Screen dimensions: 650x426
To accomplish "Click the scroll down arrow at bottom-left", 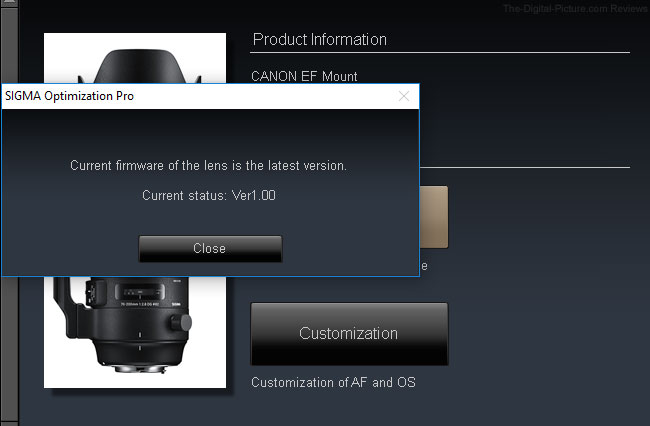I will click(x=8, y=424).
